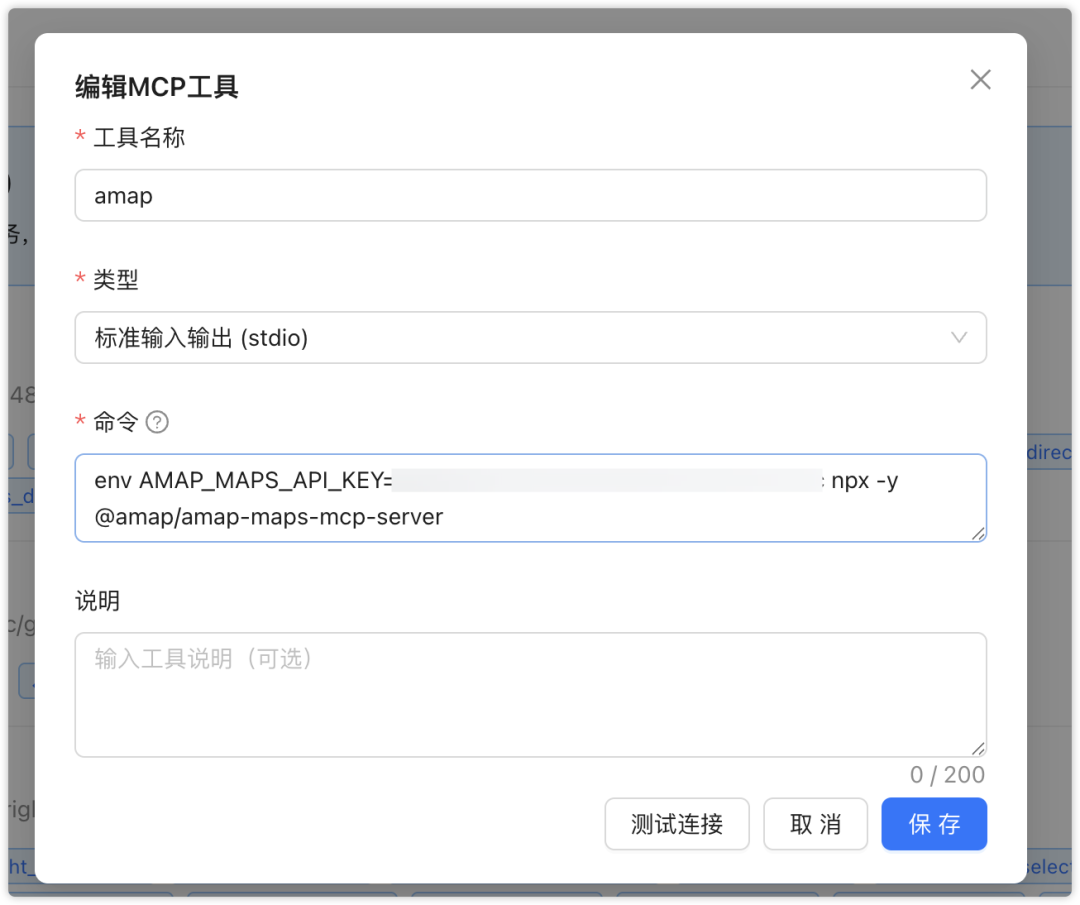Screen dimensions: 1080x905
Task: Click the 取消 cancel button
Action: (816, 824)
